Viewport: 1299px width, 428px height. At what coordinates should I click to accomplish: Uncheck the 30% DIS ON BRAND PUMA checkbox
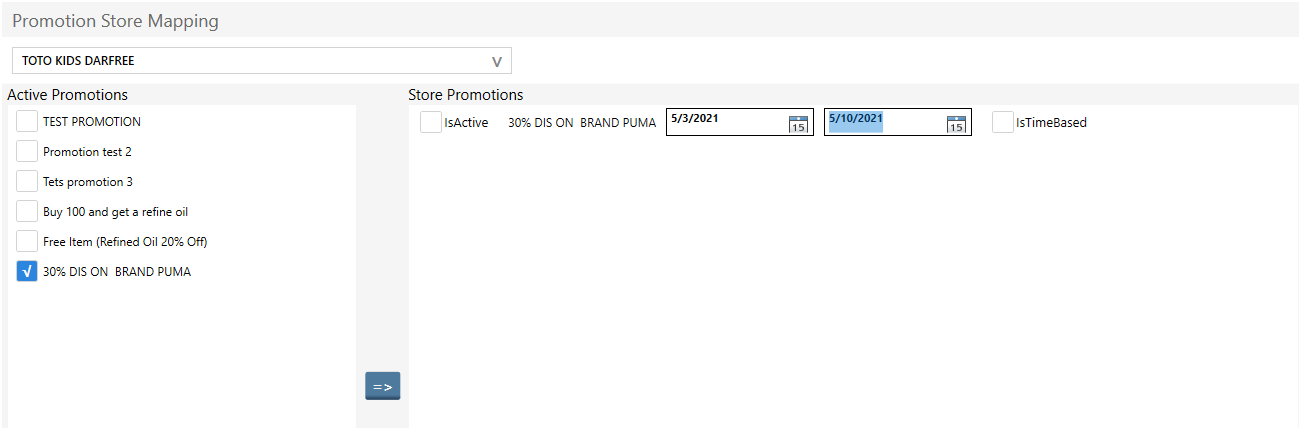tap(27, 272)
